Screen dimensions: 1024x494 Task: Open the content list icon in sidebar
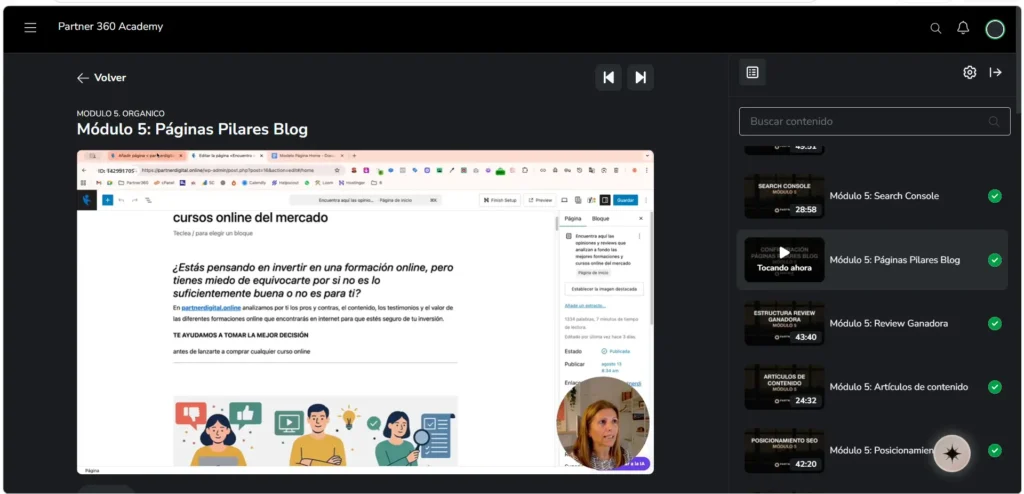752,73
